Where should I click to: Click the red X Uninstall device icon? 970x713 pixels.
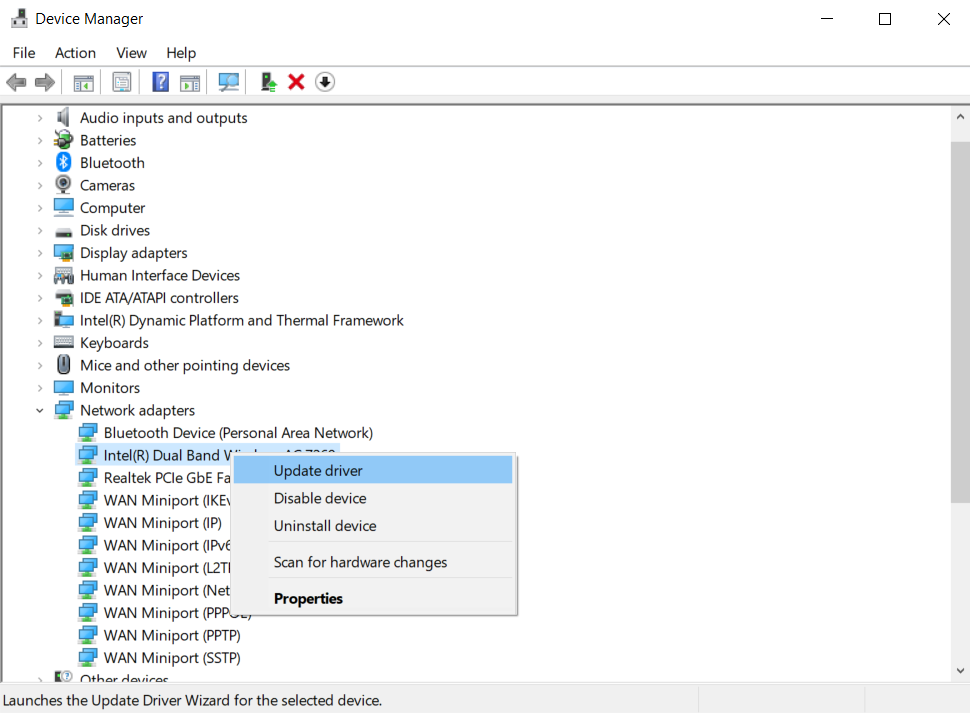(x=296, y=82)
